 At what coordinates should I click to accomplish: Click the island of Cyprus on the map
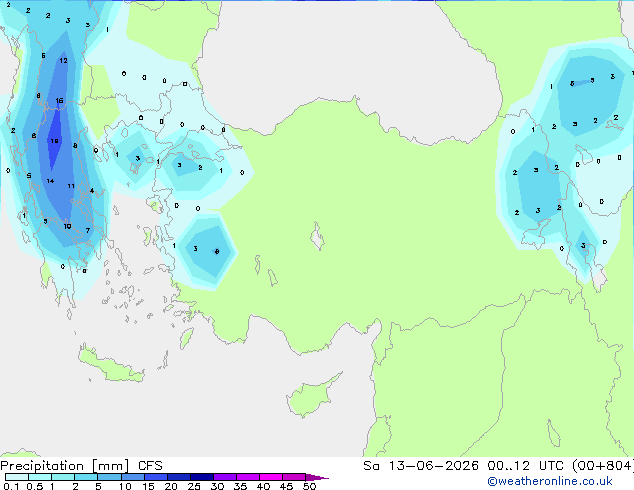click(x=311, y=396)
